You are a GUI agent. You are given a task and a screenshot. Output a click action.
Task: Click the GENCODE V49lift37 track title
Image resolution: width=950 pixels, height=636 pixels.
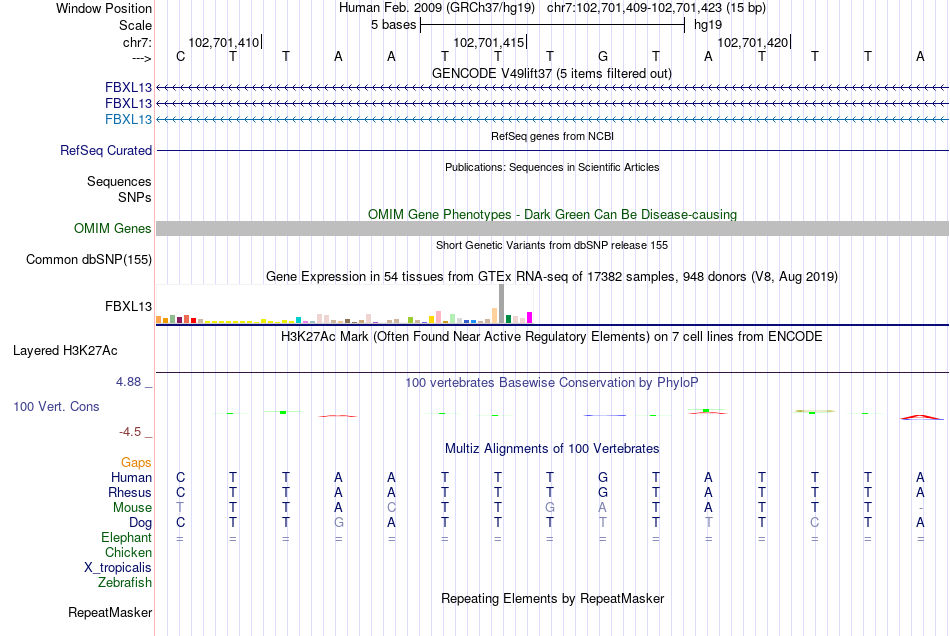coord(551,73)
